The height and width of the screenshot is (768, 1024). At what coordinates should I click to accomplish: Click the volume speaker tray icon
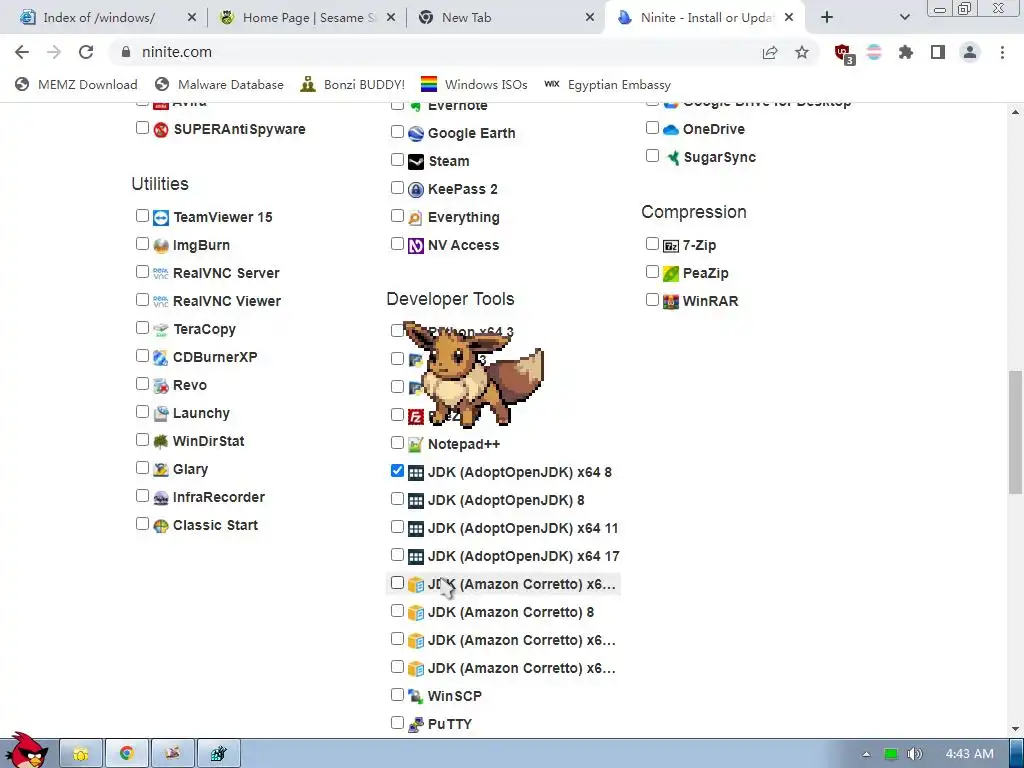coord(915,754)
